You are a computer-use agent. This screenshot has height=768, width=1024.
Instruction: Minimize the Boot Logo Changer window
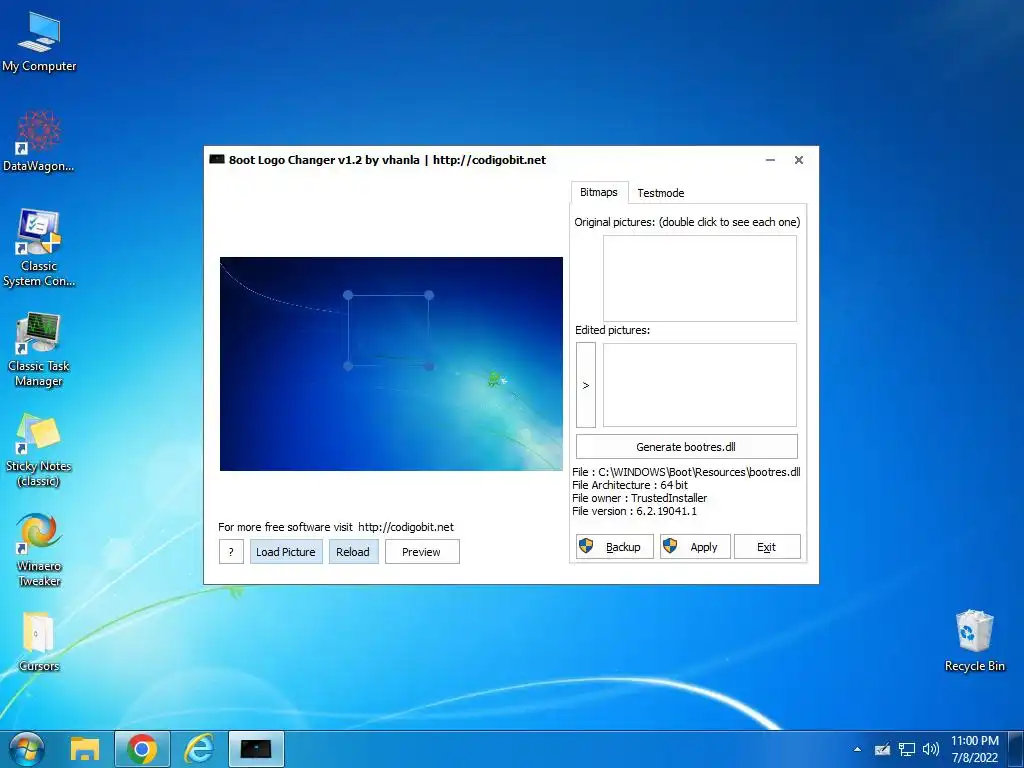click(x=771, y=160)
